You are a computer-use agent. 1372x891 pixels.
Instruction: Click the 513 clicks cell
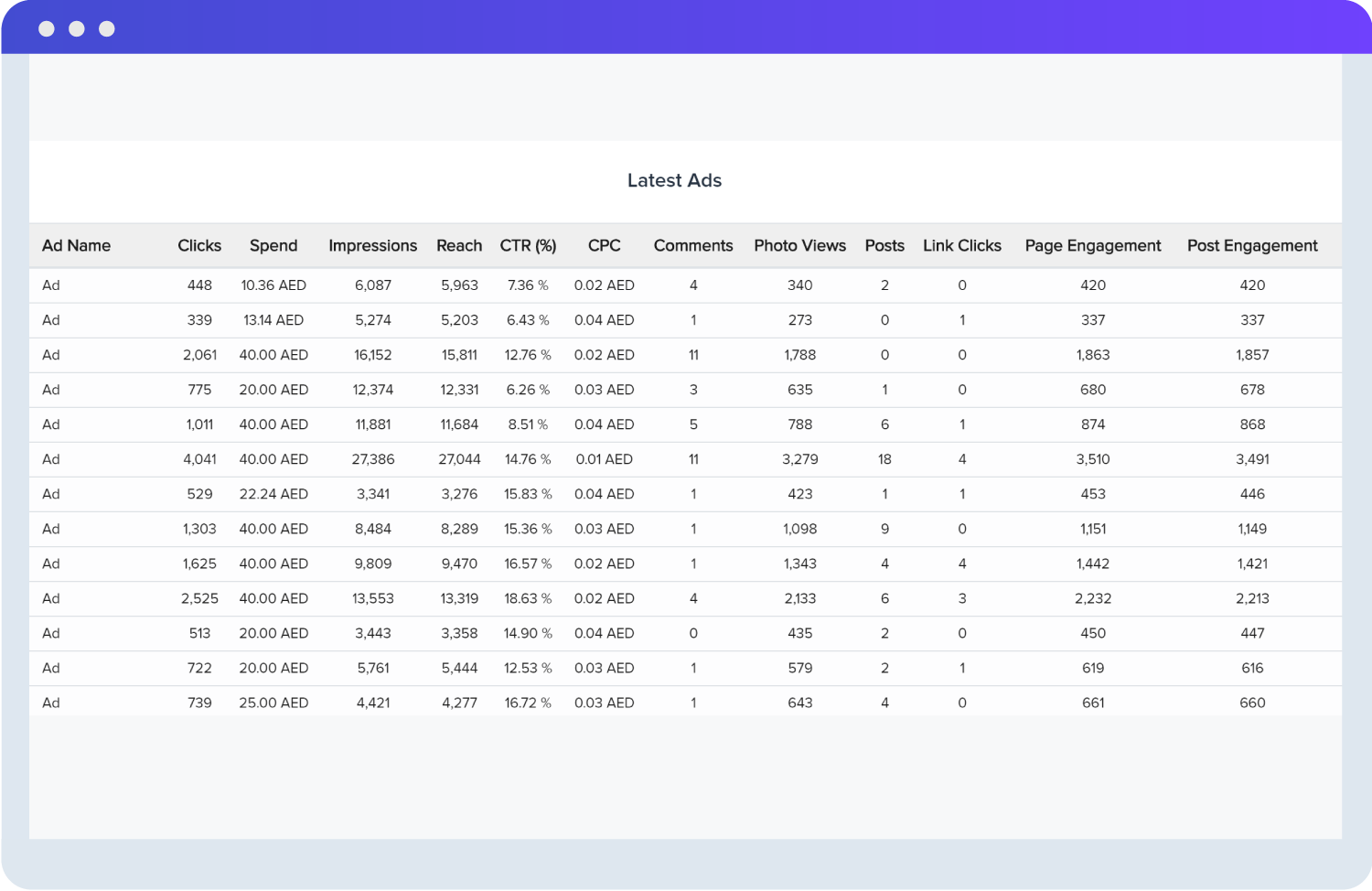click(199, 633)
